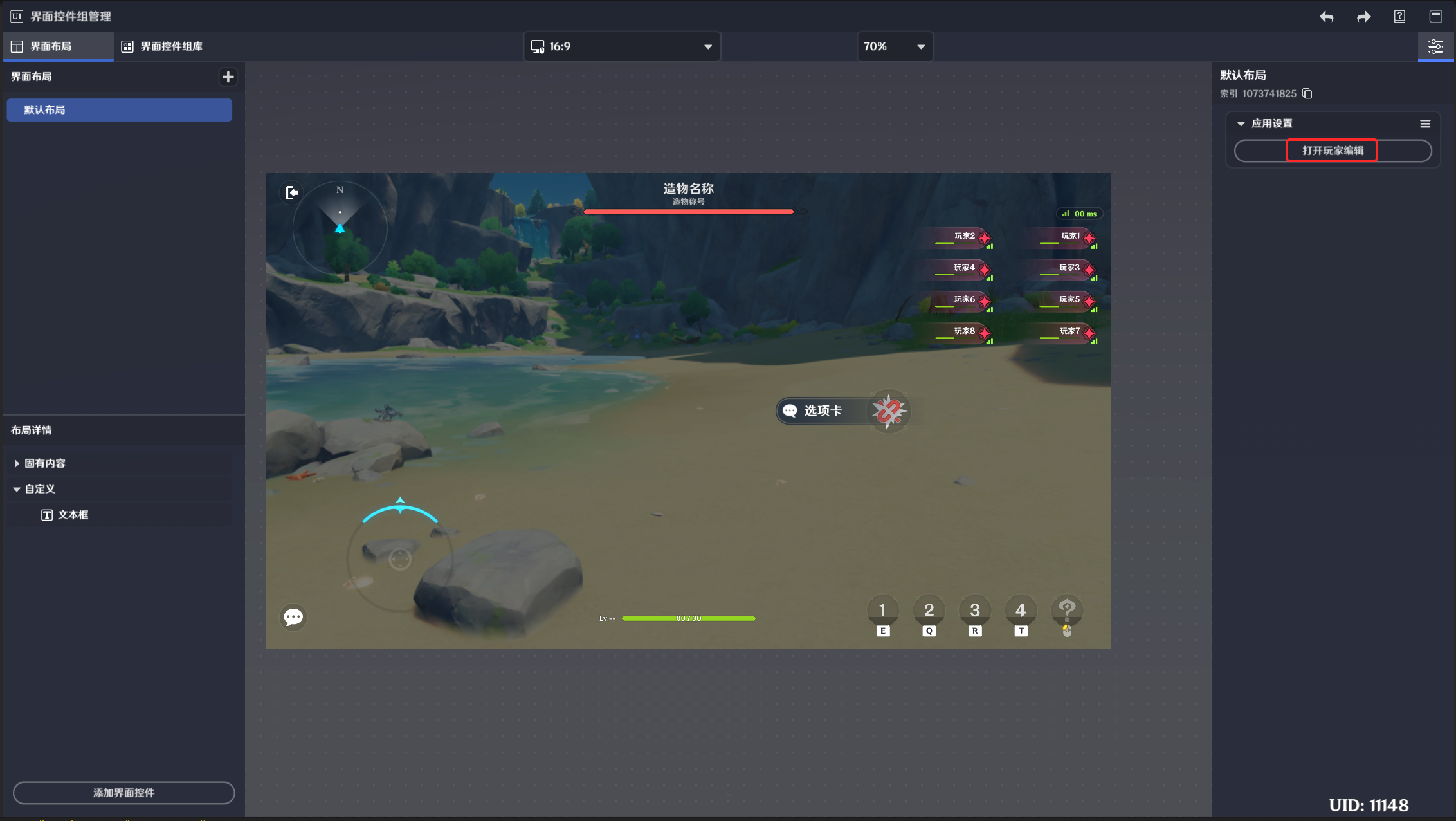Image resolution: width=1456 pixels, height=821 pixels.
Task: Click the chat bubble icon in preview
Action: tap(293, 617)
